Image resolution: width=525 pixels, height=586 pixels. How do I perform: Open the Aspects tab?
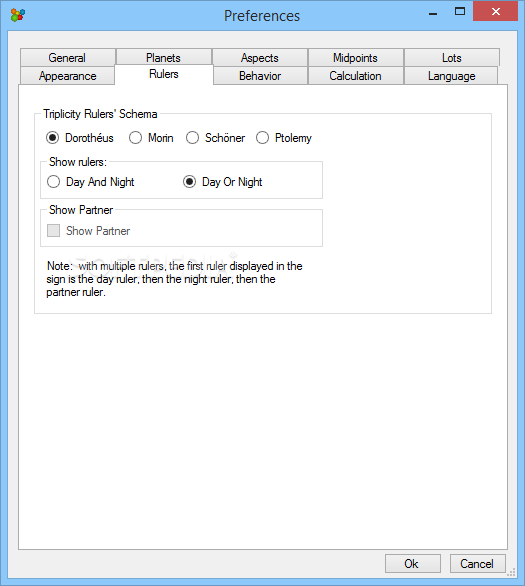[260, 58]
